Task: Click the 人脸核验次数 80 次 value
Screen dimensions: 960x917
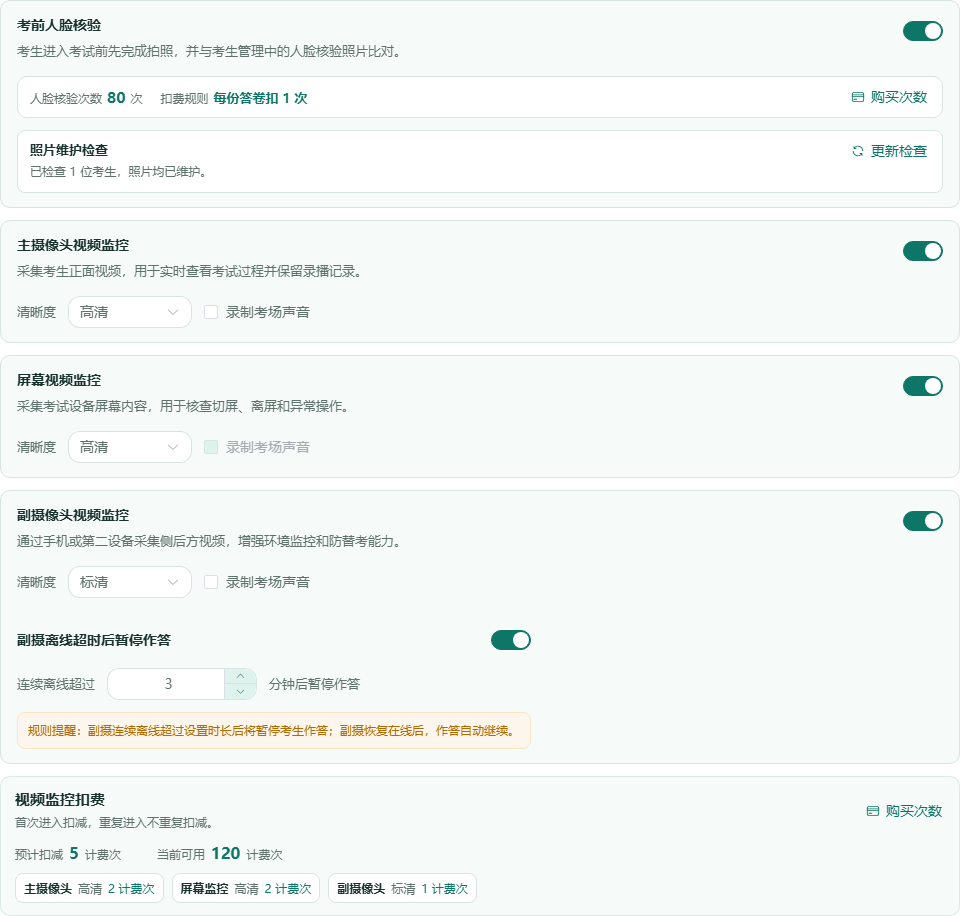Action: coord(86,99)
